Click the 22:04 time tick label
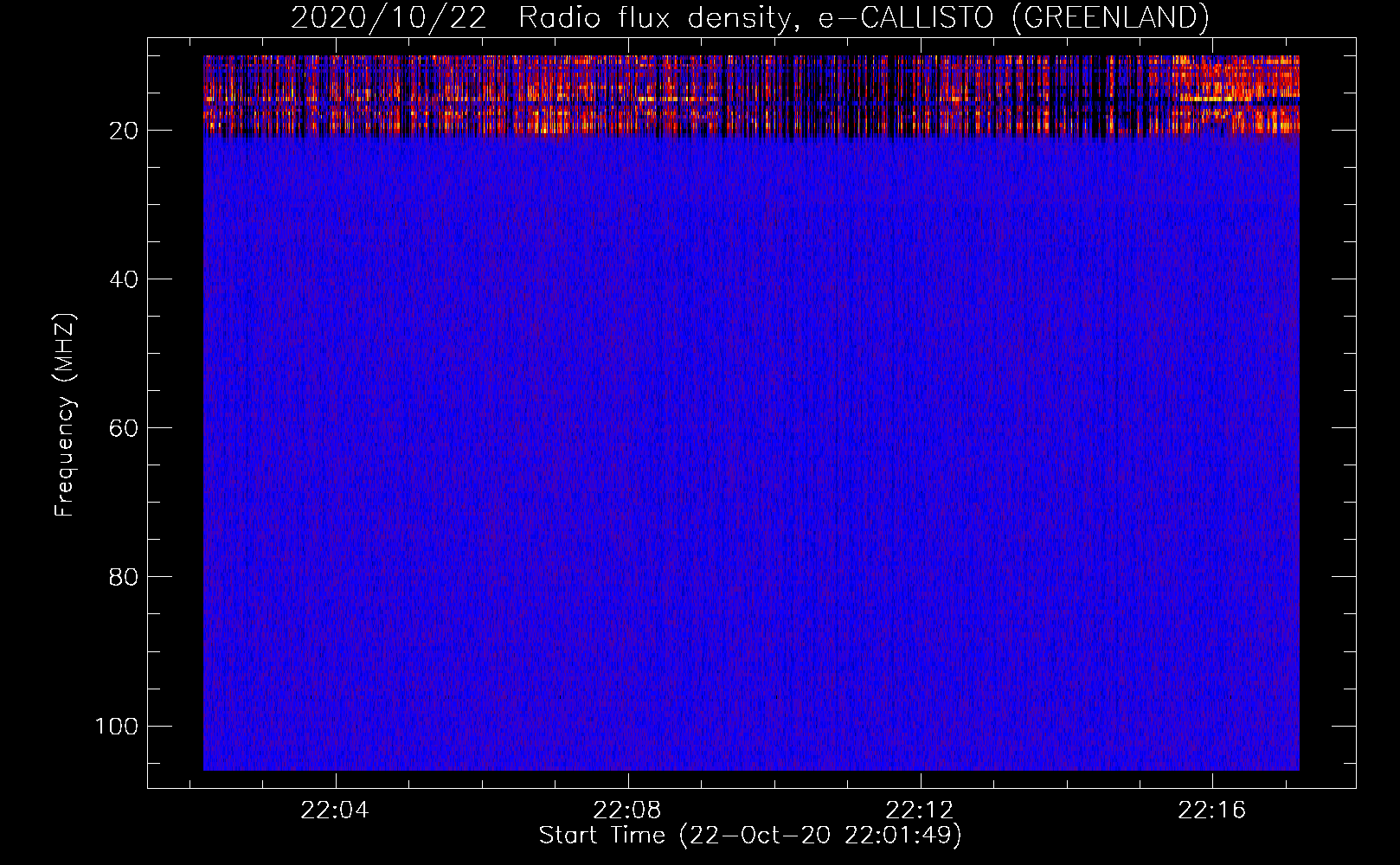 [x=334, y=810]
